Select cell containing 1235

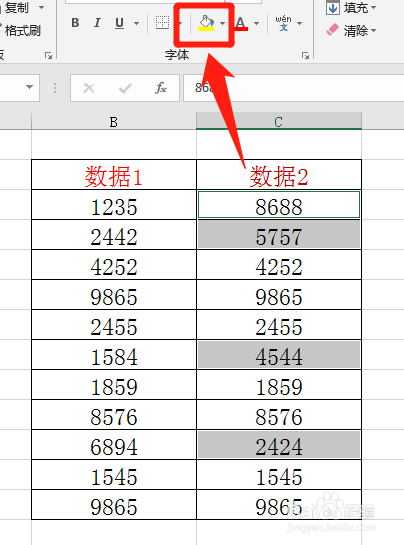pyautogui.click(x=114, y=205)
